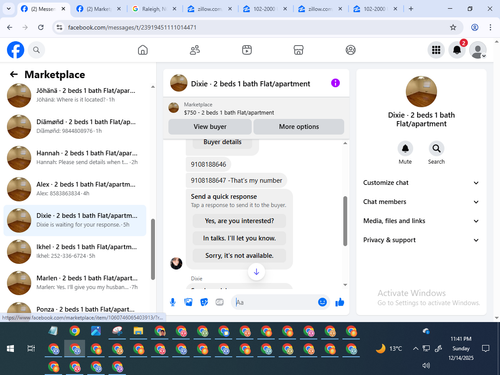
Task: Open the Friends icon in top navigation
Action: pyautogui.click(x=195, y=50)
